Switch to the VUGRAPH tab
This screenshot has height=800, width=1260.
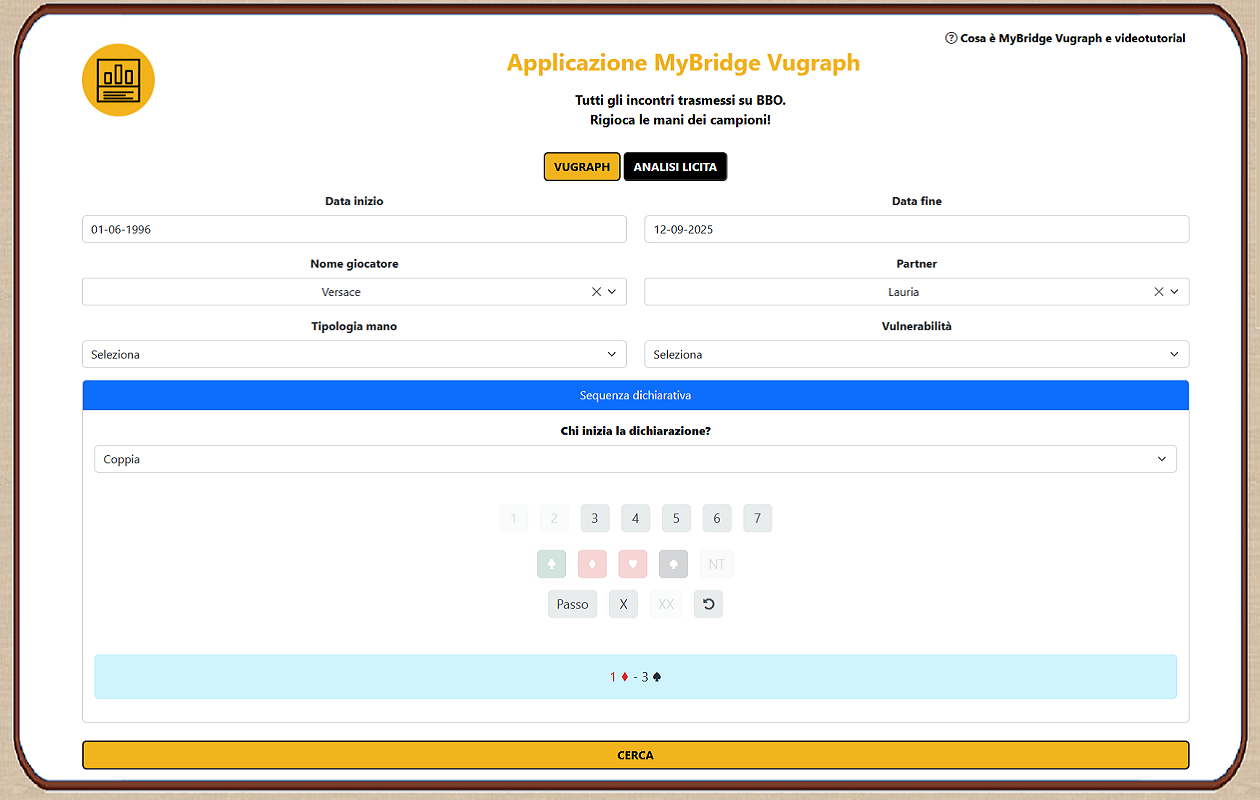pyautogui.click(x=582, y=167)
